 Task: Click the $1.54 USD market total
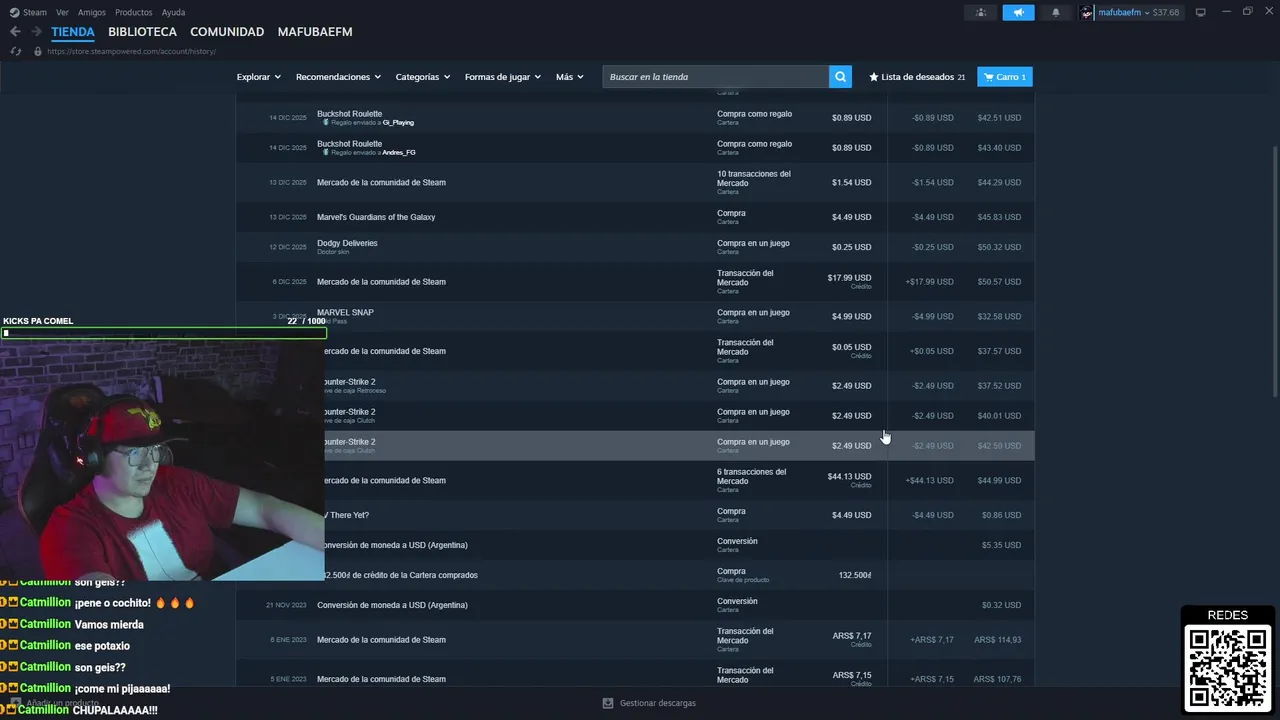point(851,182)
